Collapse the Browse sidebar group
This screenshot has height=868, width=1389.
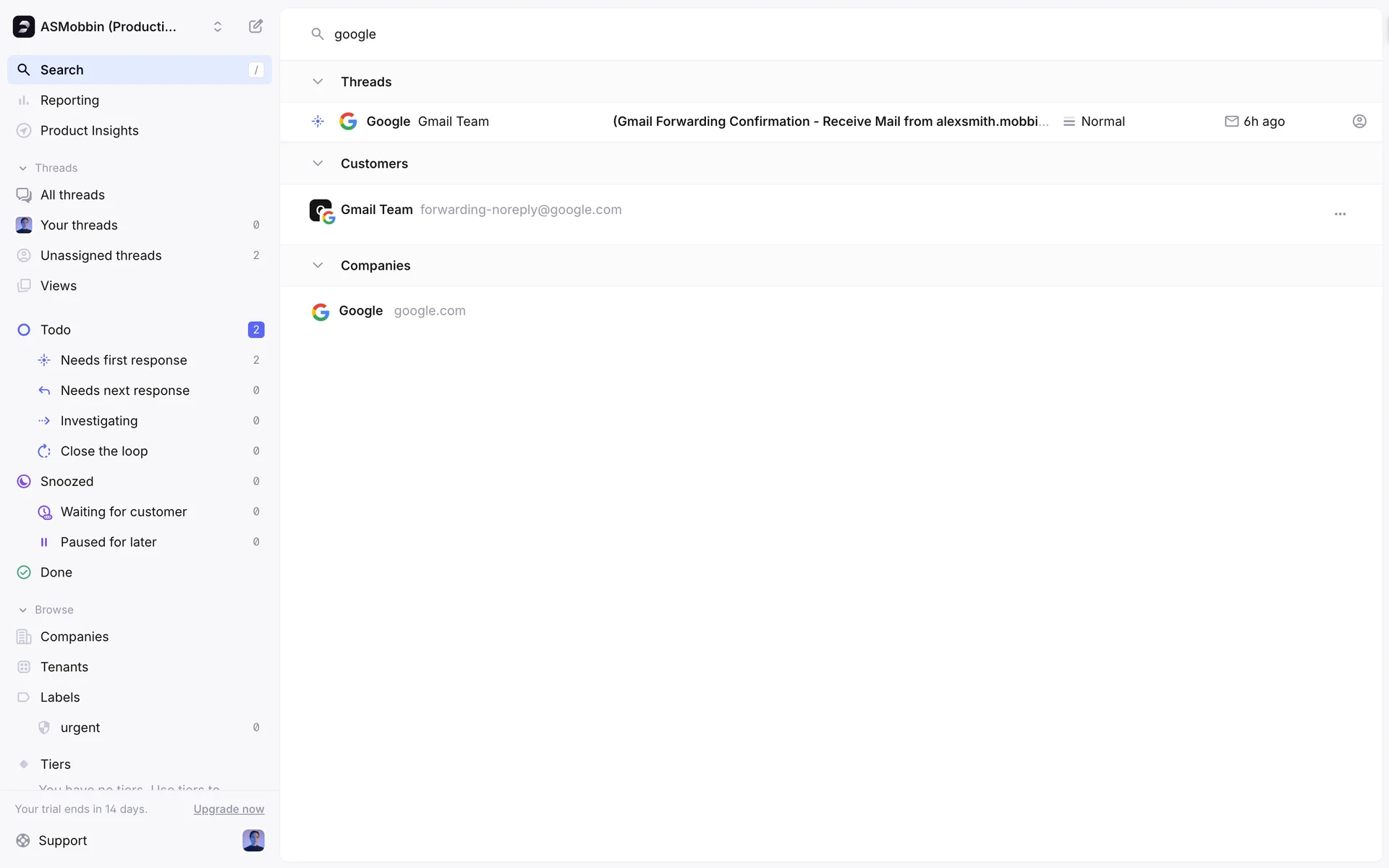click(x=23, y=610)
